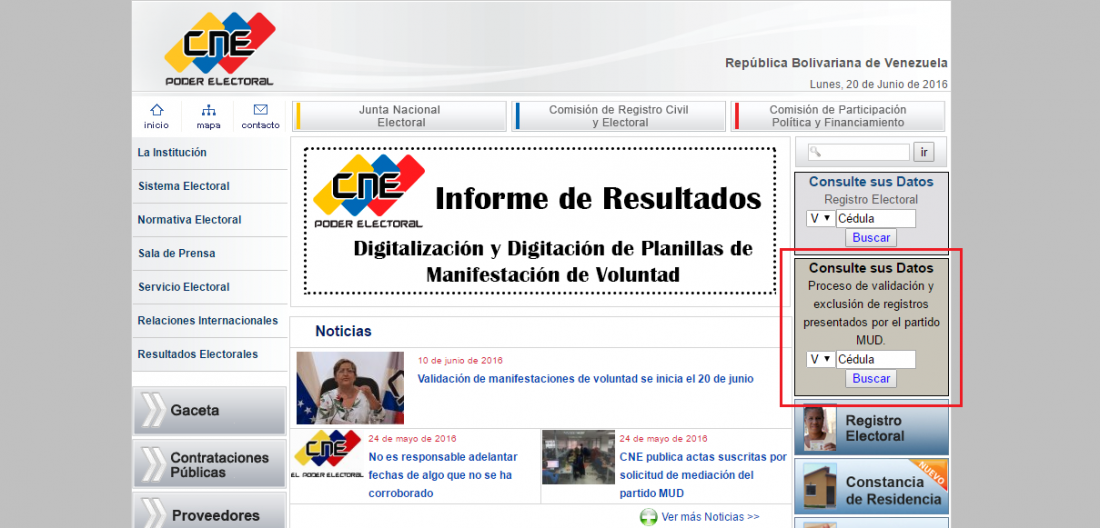Click the date Lunes, 20 de Junio de 2016

coord(878,84)
